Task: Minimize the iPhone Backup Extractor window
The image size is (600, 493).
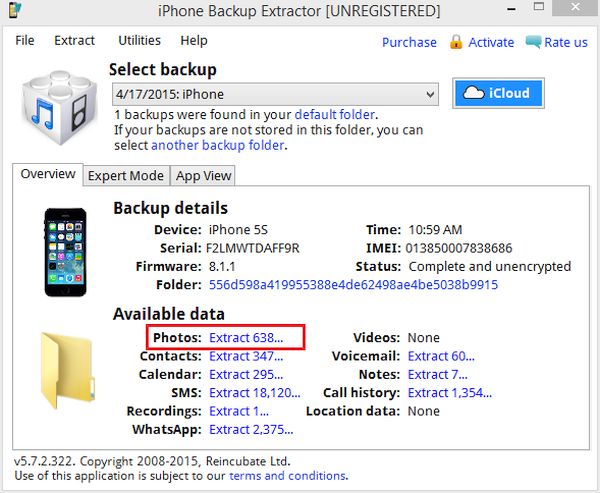Action: [x=511, y=8]
